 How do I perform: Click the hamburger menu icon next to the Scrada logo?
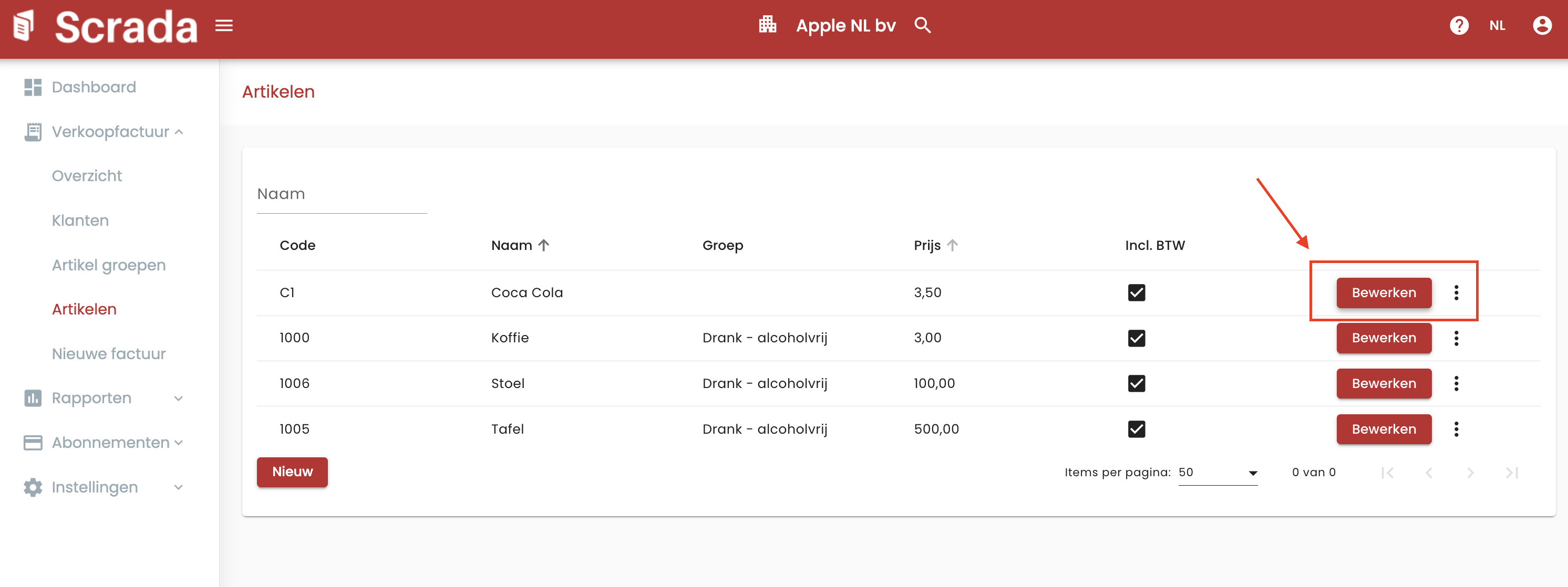tap(224, 26)
